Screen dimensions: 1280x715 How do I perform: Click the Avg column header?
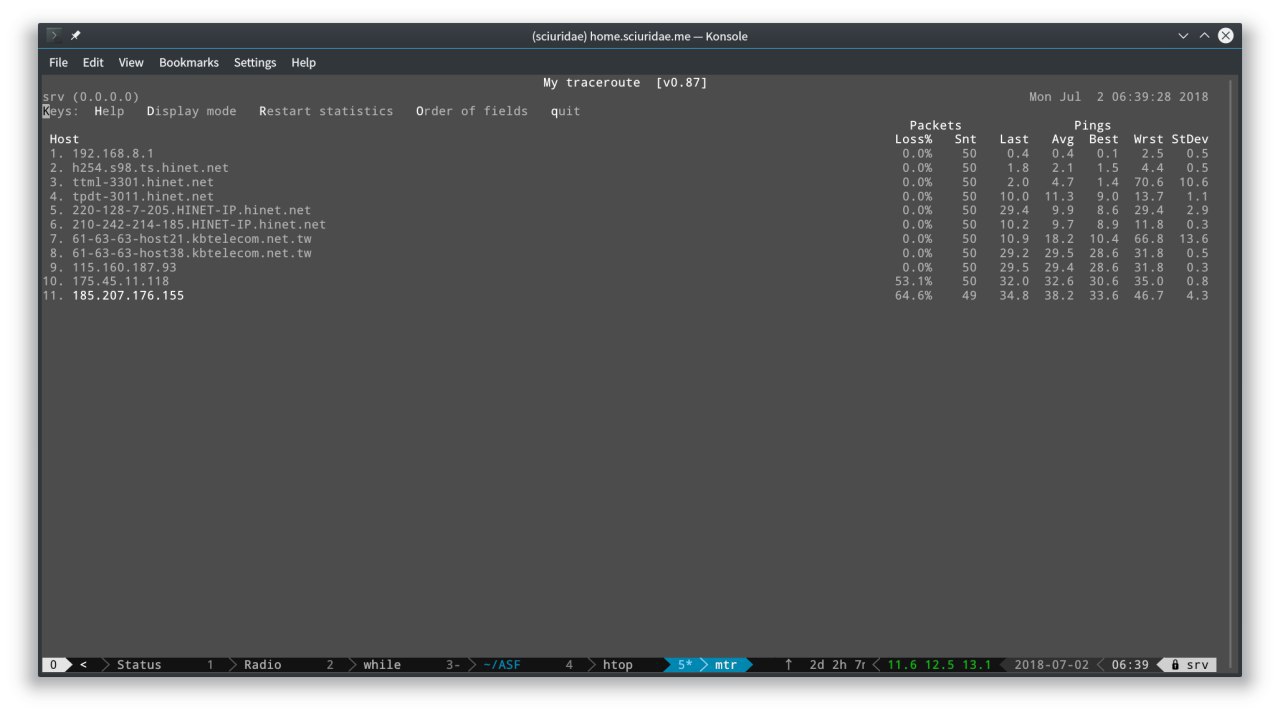(1062, 139)
